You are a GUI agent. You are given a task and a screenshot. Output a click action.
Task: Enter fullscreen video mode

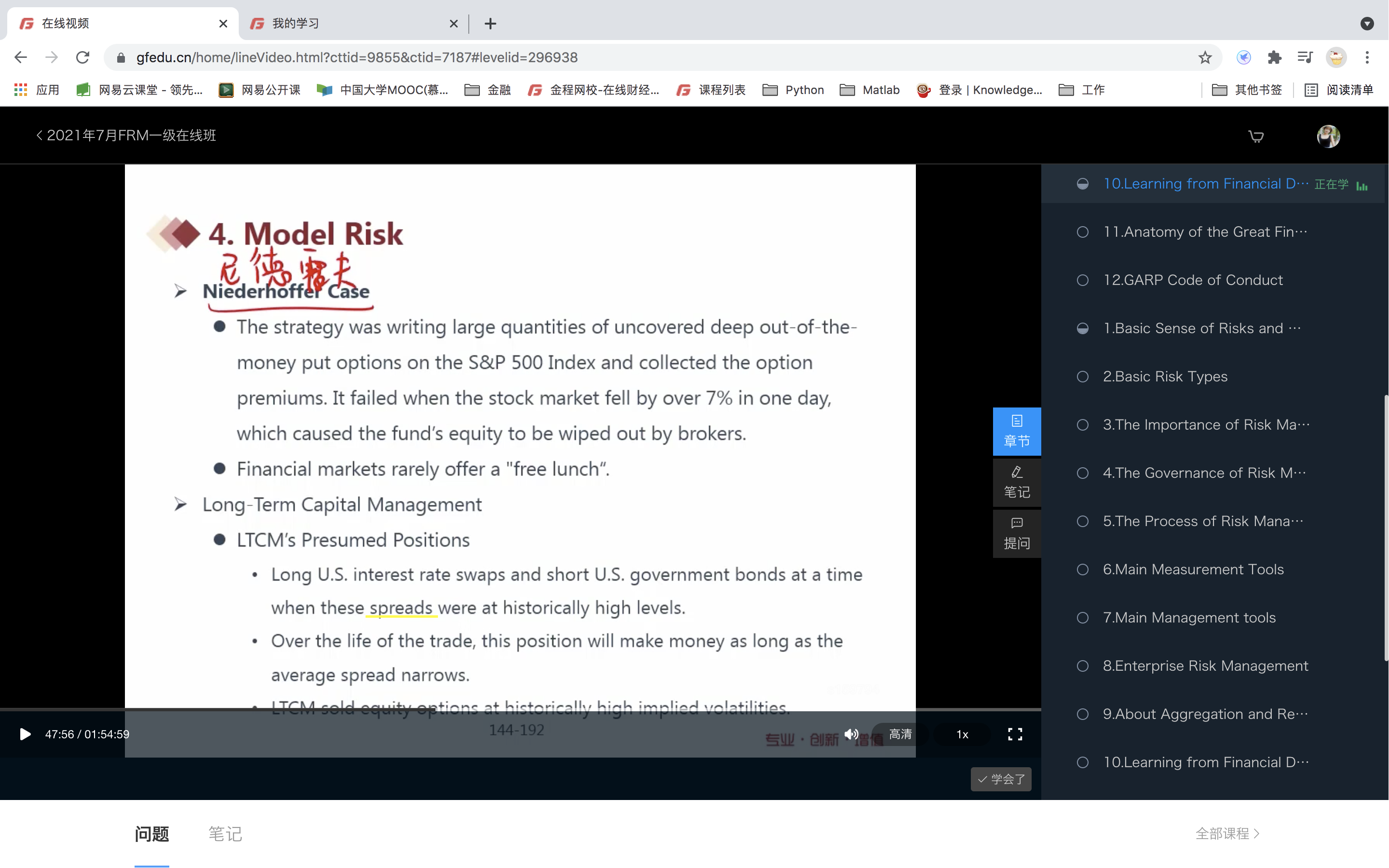(1015, 734)
